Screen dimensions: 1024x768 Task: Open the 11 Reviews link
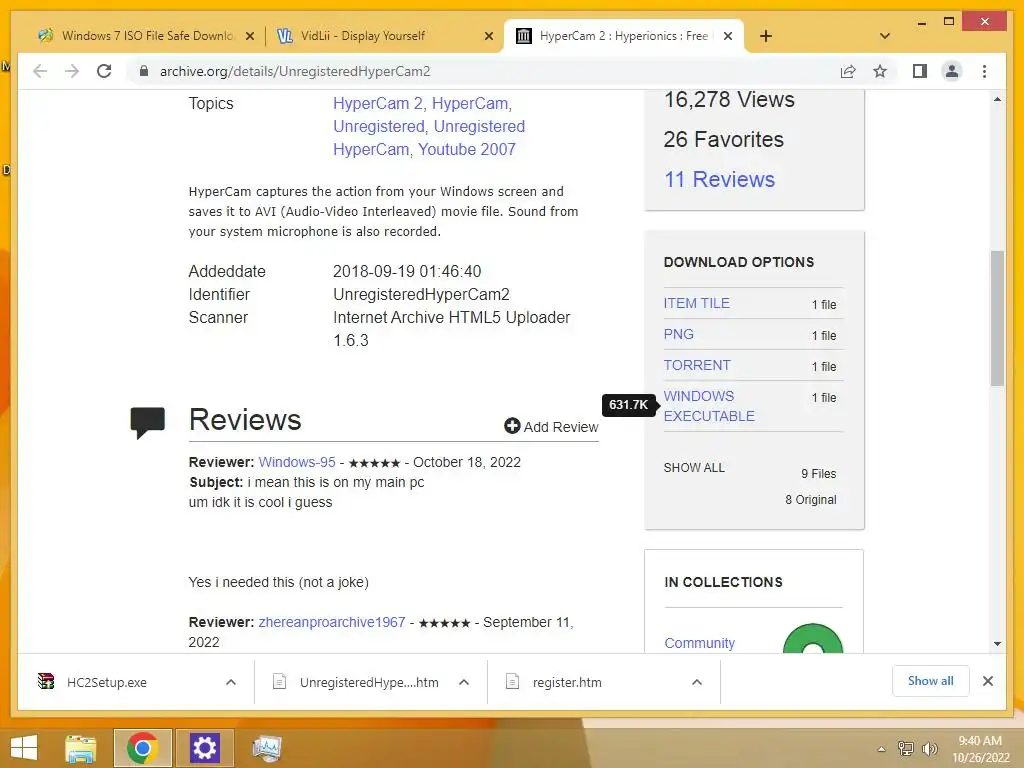click(719, 179)
